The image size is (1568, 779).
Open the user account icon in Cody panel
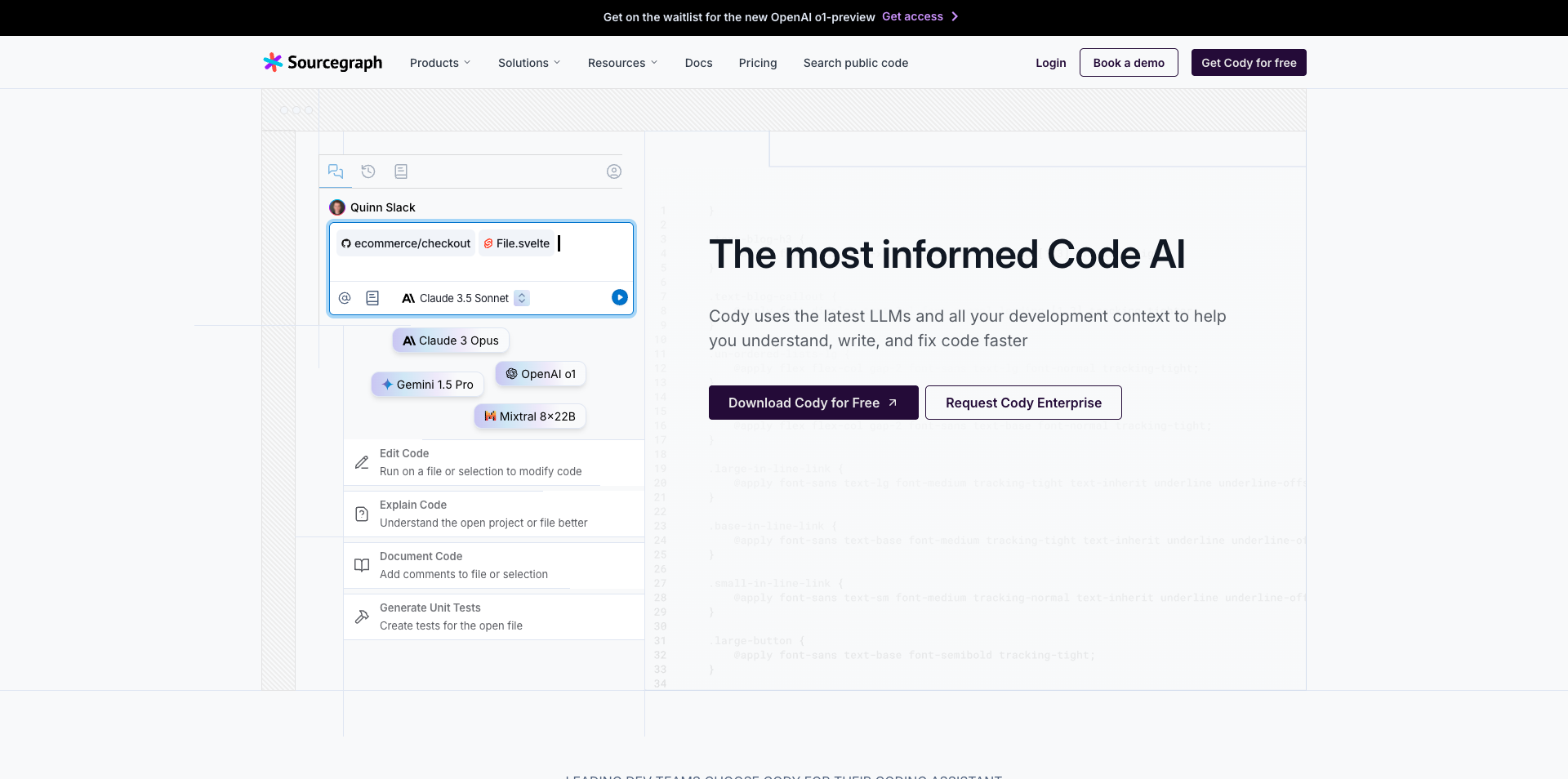click(x=614, y=171)
